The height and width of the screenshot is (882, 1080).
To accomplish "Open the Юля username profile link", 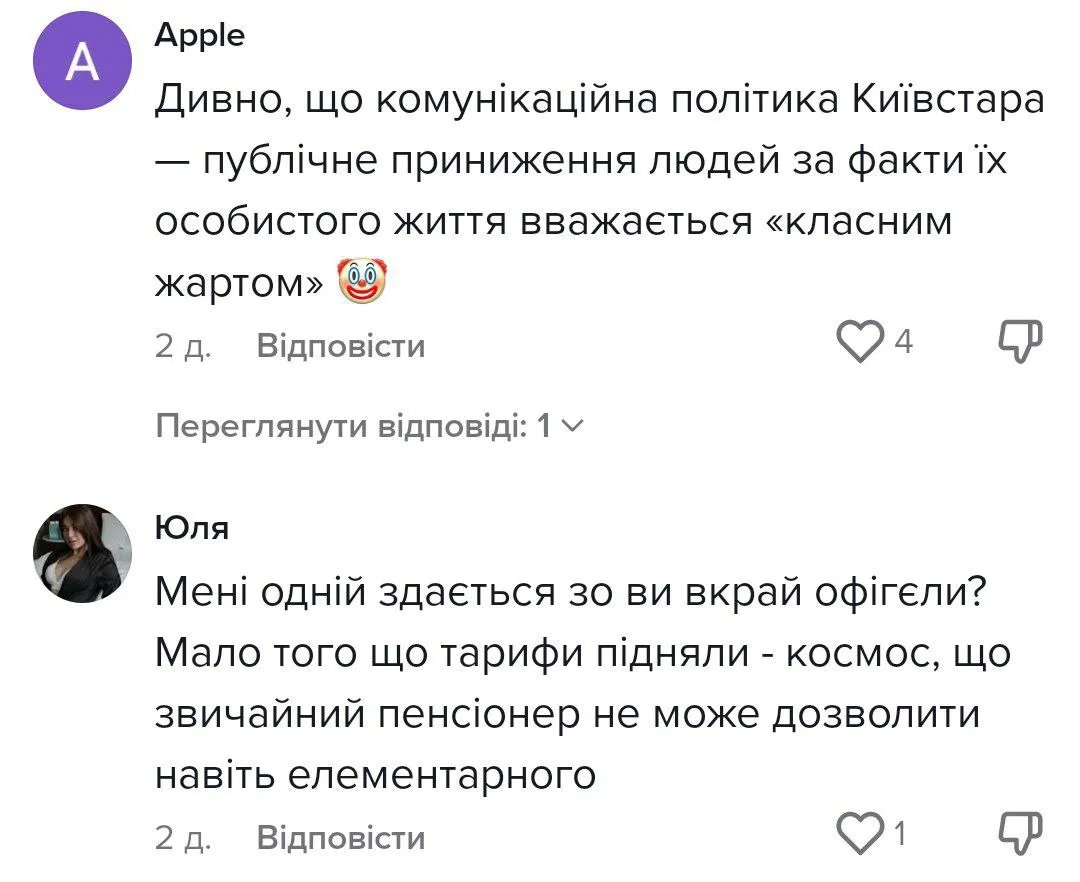I will [192, 526].
